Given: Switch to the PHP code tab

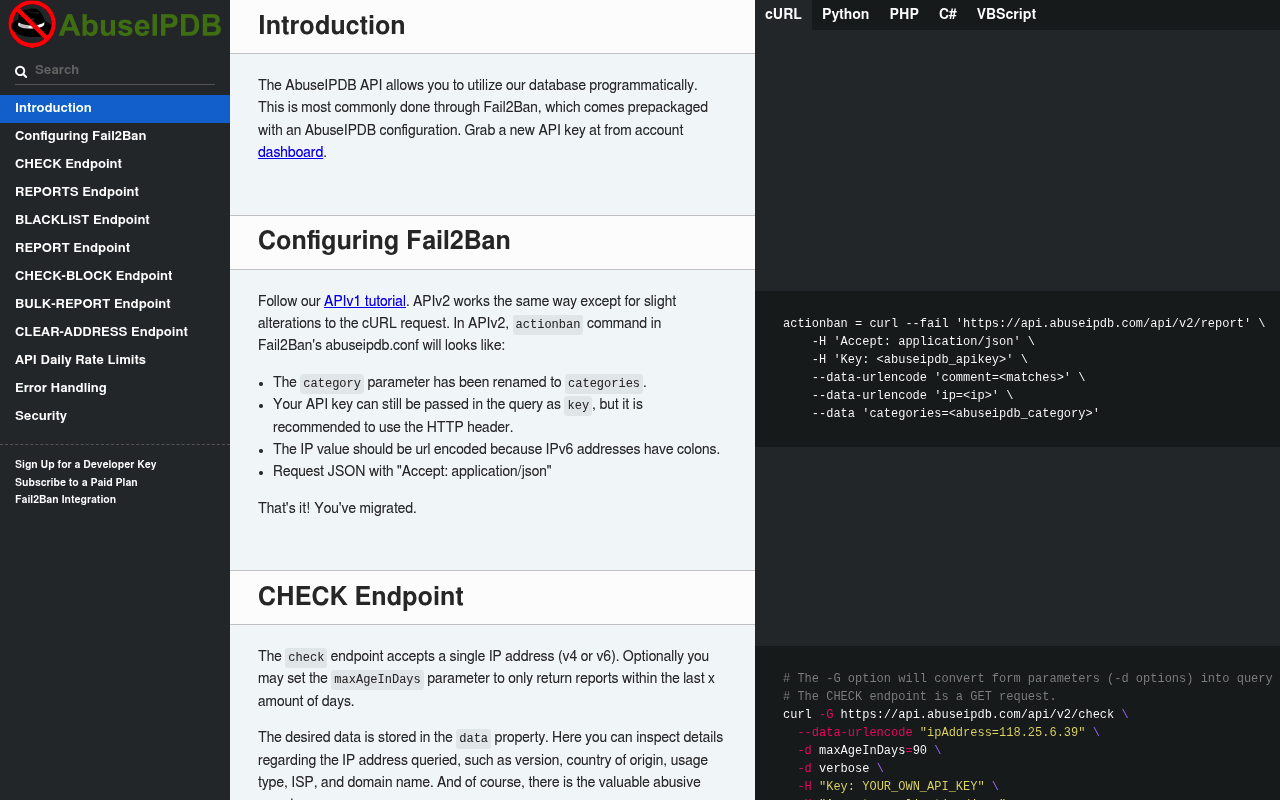Looking at the screenshot, I should pos(904,14).
